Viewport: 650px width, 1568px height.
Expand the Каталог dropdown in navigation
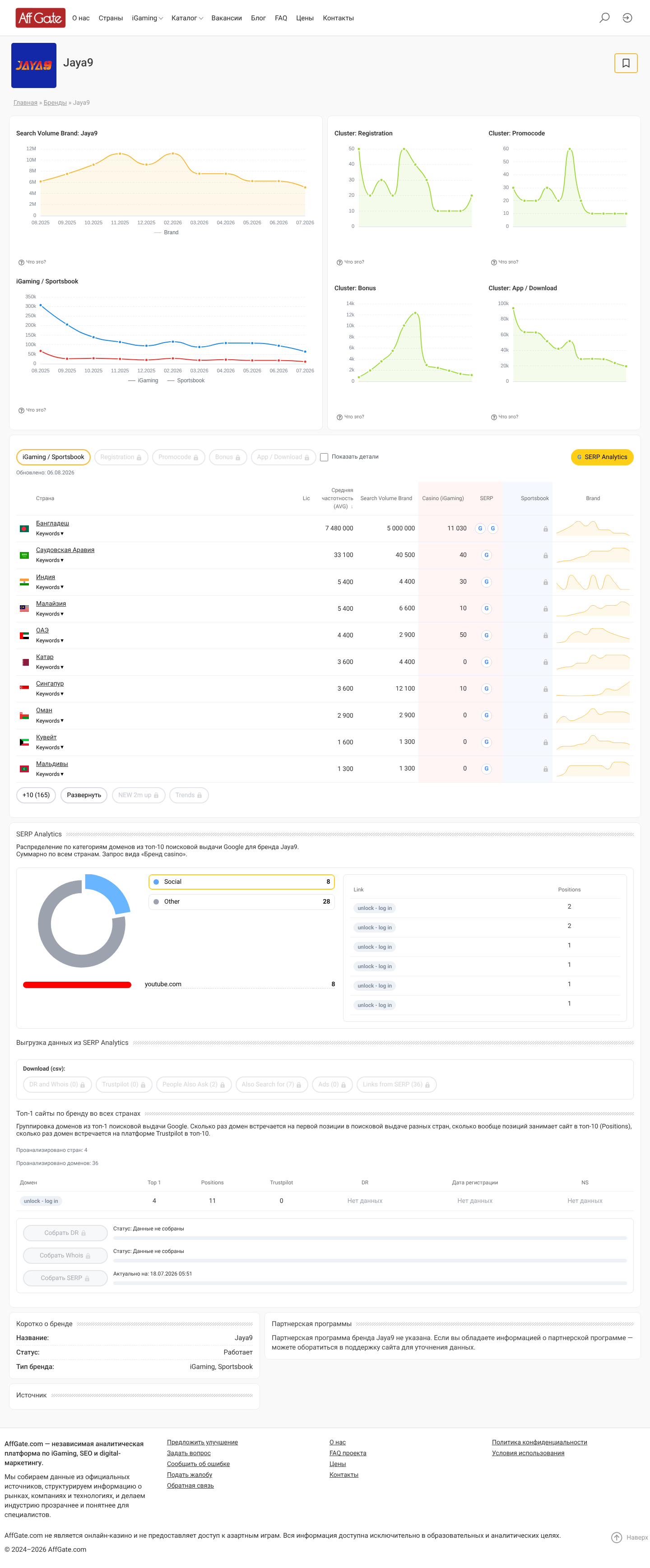(x=187, y=18)
